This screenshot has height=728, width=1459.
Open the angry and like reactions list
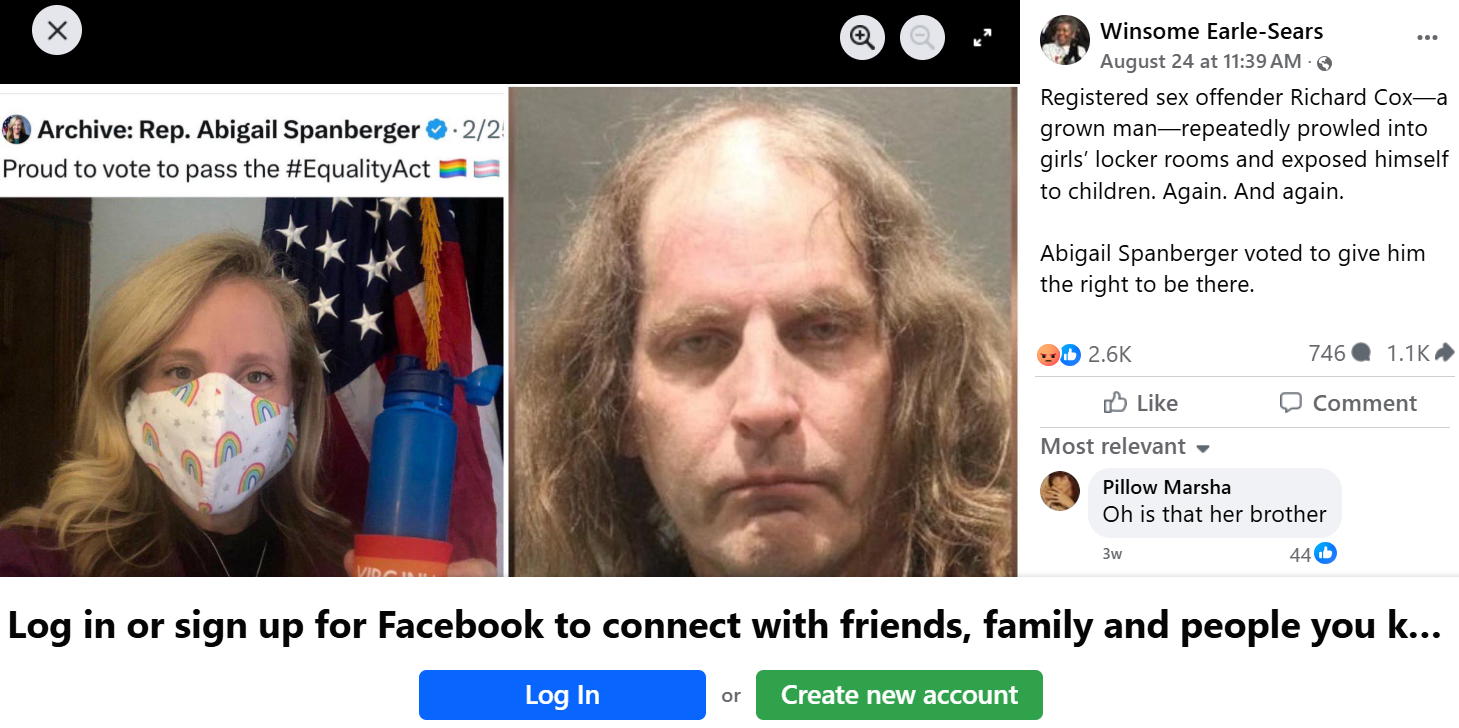(x=1084, y=354)
